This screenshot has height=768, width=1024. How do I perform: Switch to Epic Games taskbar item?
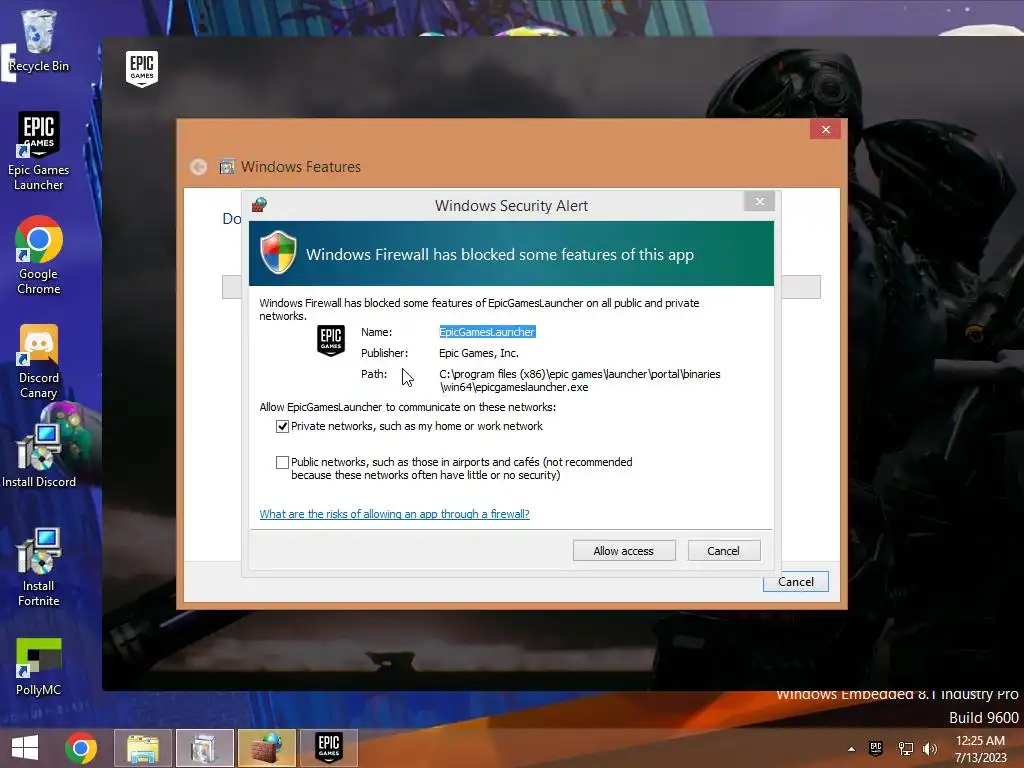point(328,748)
